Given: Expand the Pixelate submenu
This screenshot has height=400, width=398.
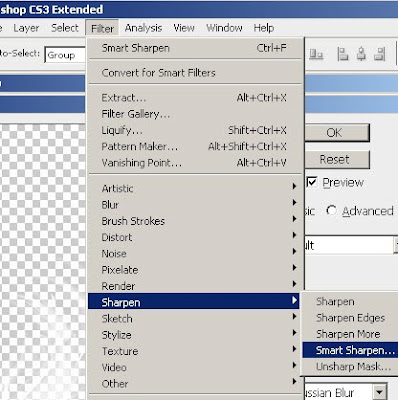Looking at the screenshot, I should 194,270.
